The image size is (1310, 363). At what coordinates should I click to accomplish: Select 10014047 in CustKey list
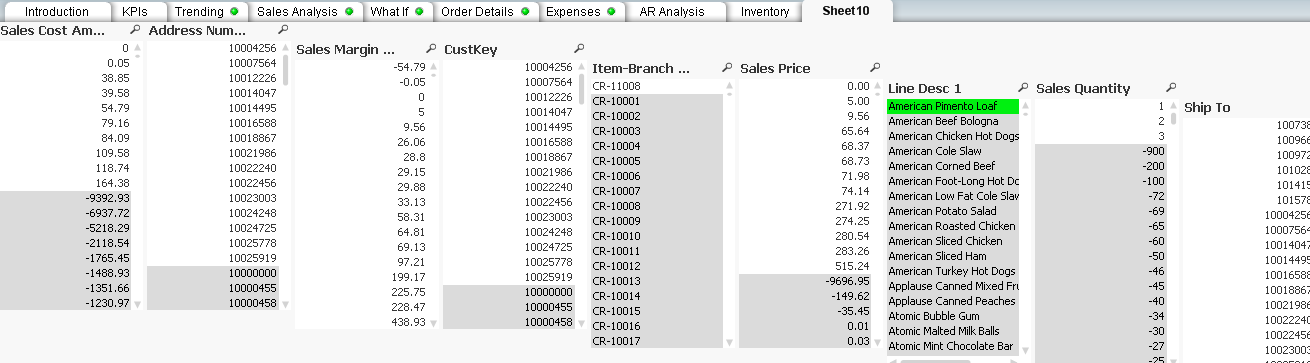509,112
